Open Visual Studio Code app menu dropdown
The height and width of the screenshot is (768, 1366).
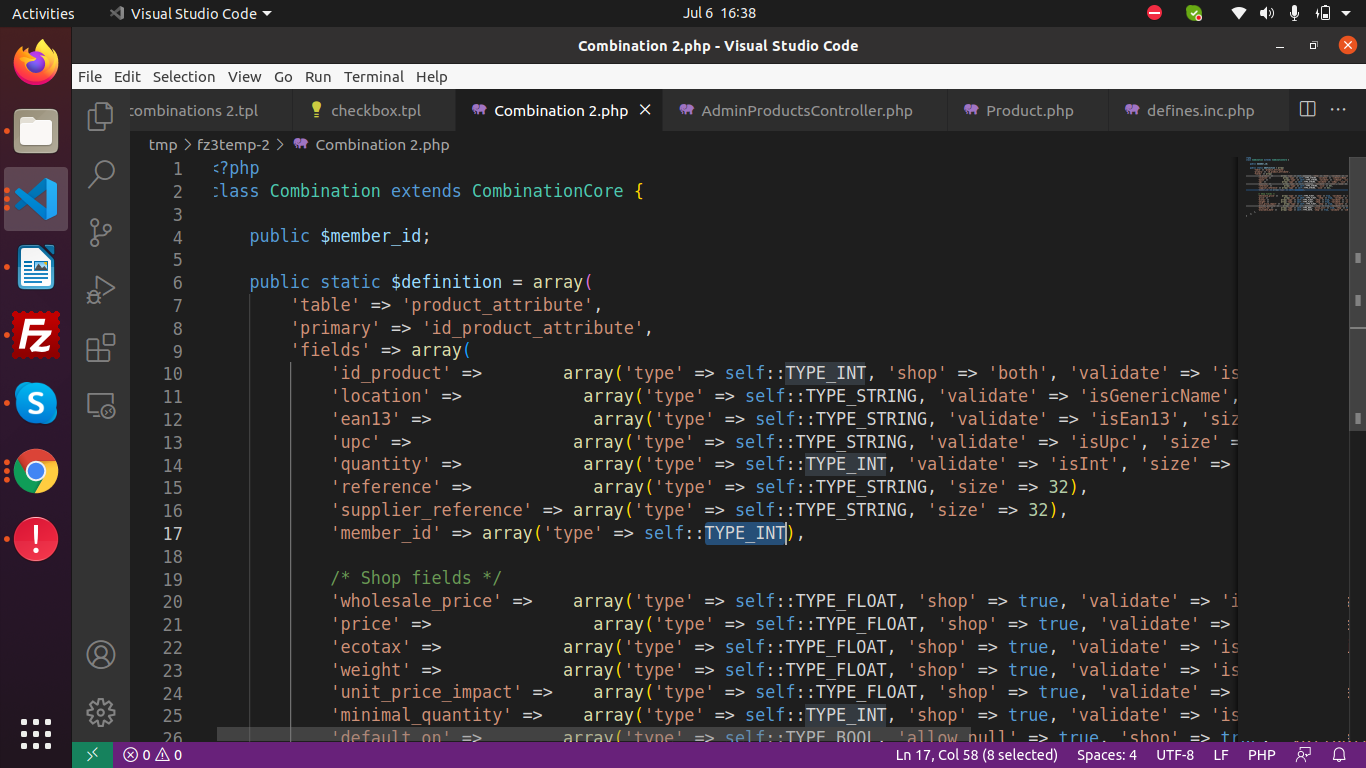pyautogui.click(x=190, y=13)
